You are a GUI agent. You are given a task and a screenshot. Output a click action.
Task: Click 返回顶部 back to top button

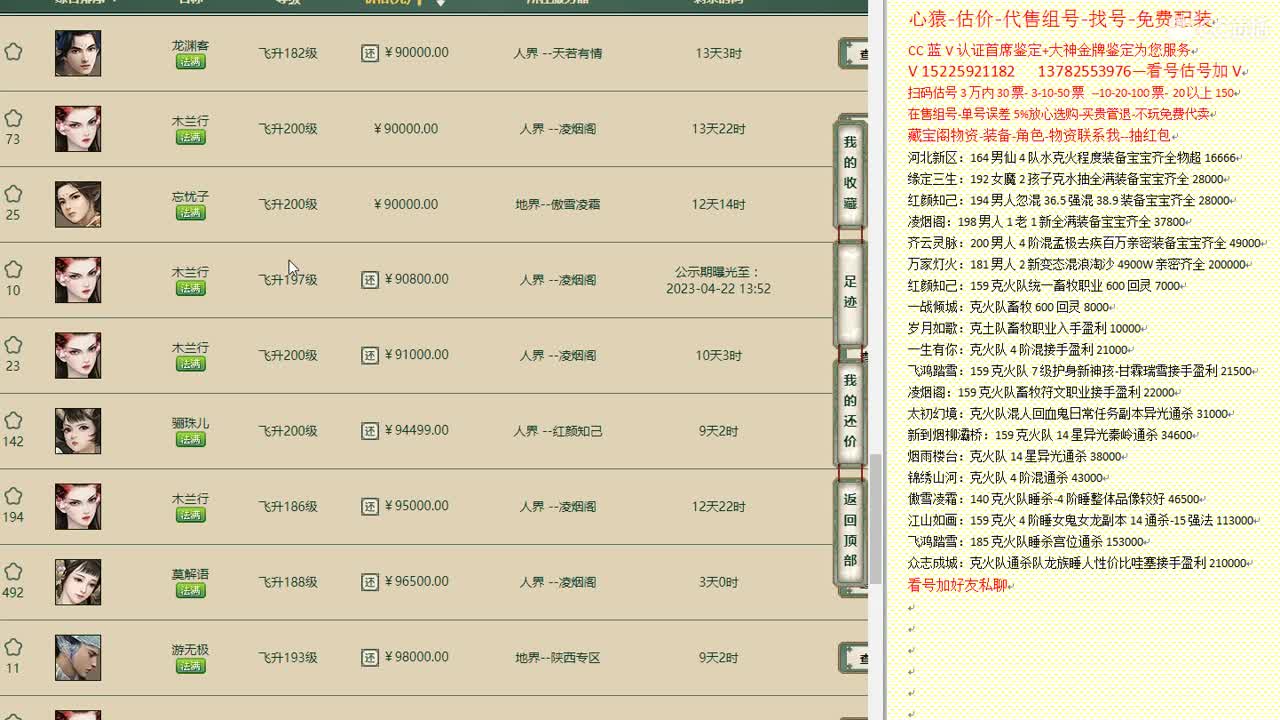pyautogui.click(x=850, y=530)
